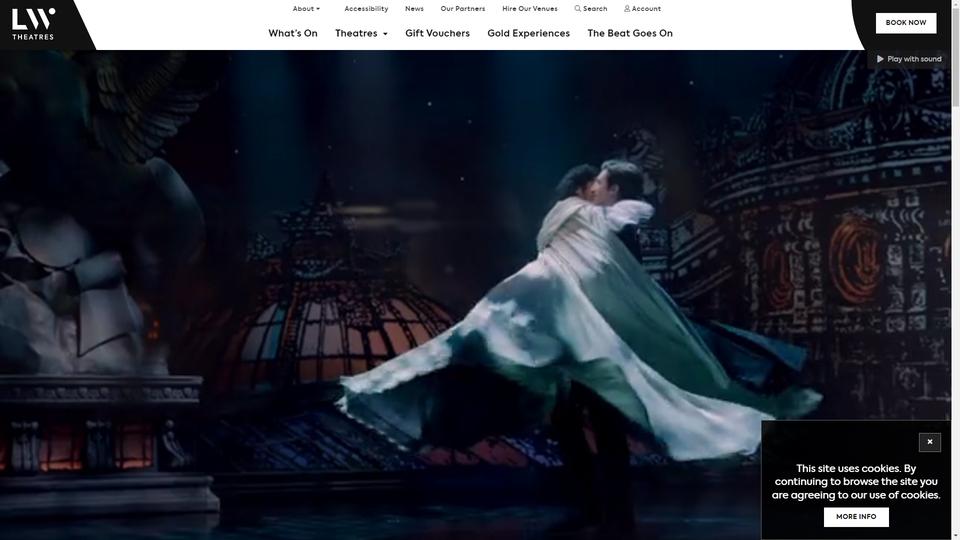The image size is (960, 540).
Task: Open the What's On menu item
Action: [293, 33]
